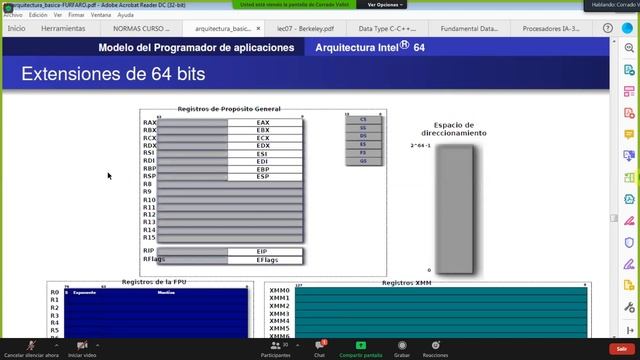Start recording with Grabar button
This screenshot has height=360, width=640.
[402, 349]
